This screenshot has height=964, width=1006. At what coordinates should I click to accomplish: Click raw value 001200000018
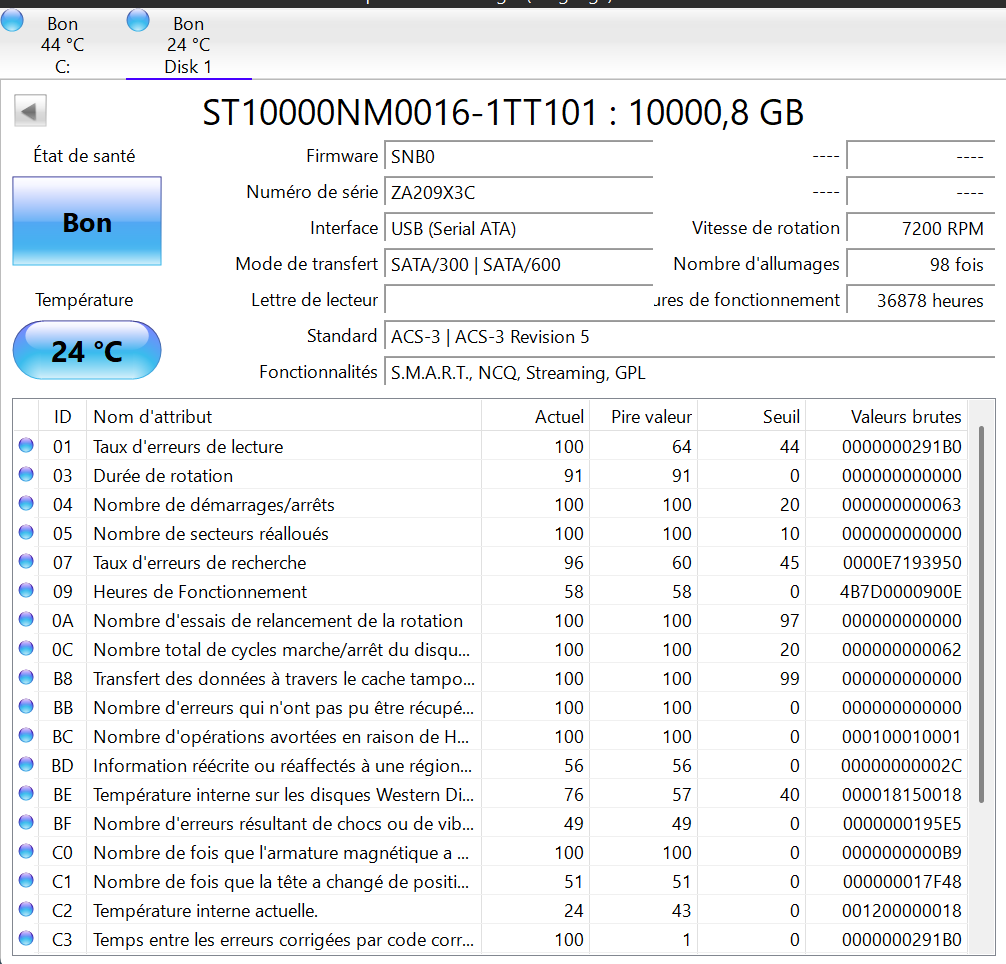[901, 910]
